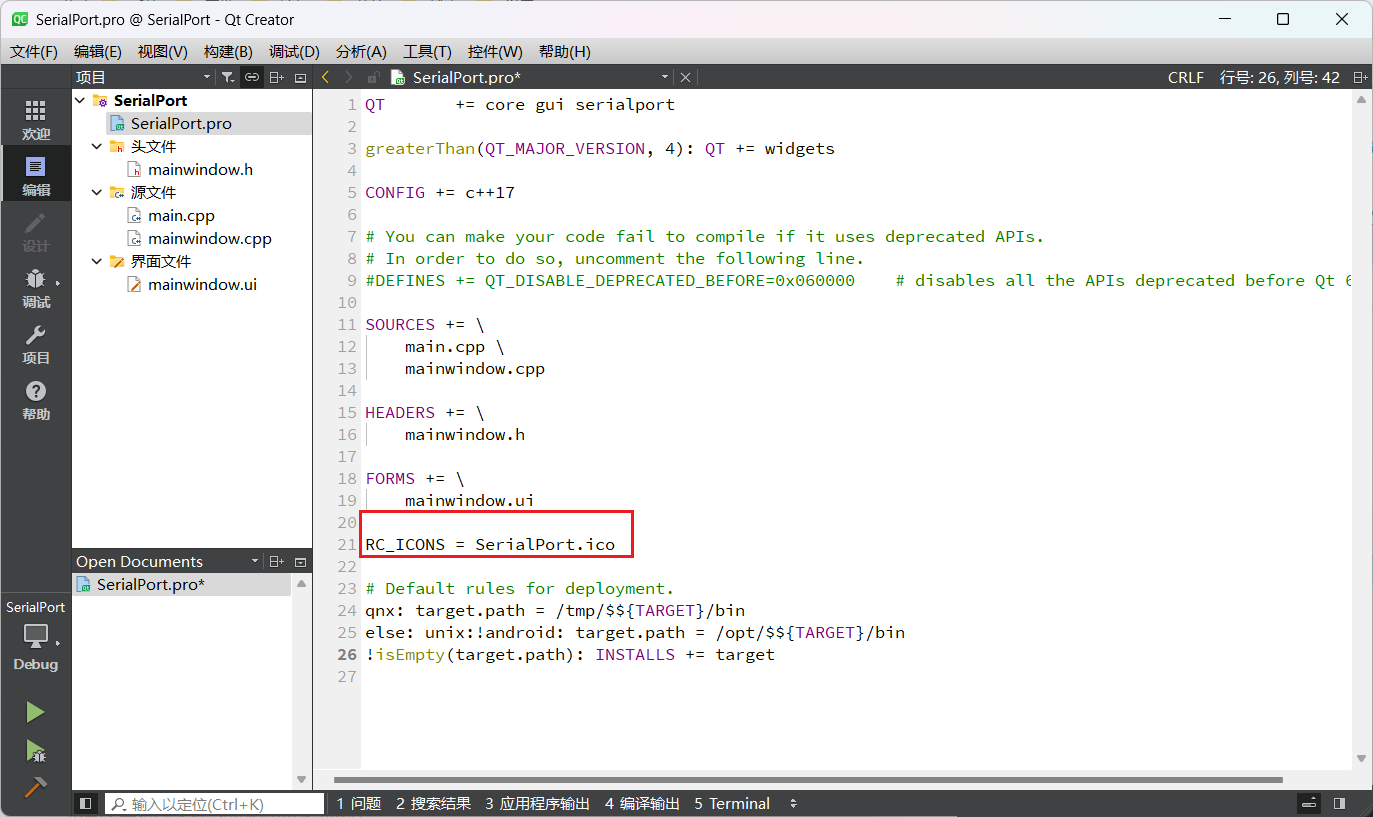Open the SerialPort Debug kit selector
This screenshot has height=817, width=1373.
[x=35, y=636]
